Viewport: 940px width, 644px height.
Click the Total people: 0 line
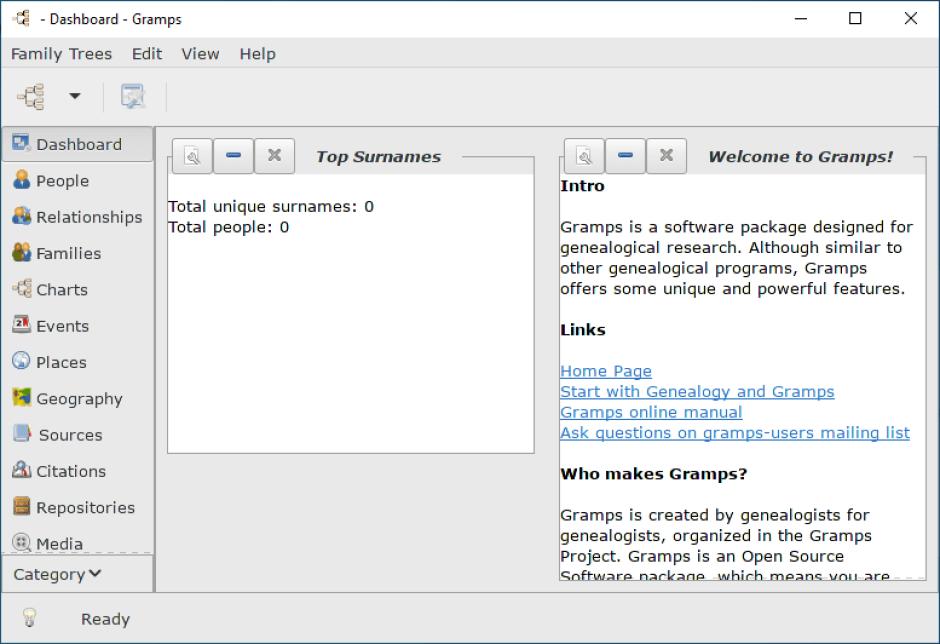228,227
